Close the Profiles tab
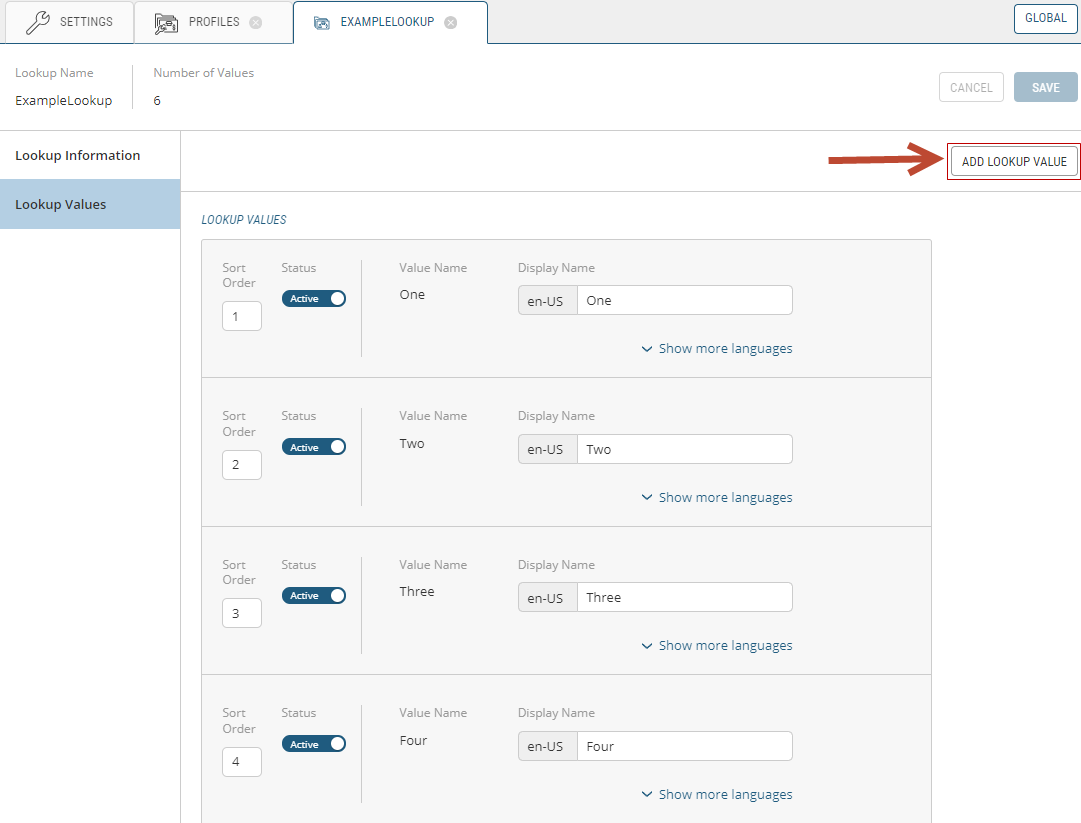 [x=256, y=22]
